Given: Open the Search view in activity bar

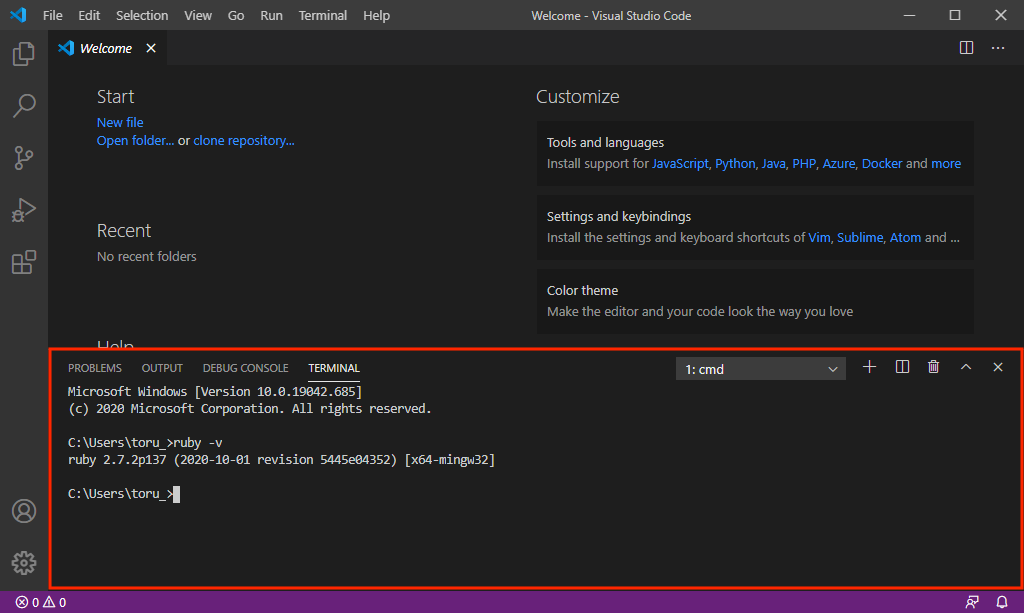Looking at the screenshot, I should 24,106.
